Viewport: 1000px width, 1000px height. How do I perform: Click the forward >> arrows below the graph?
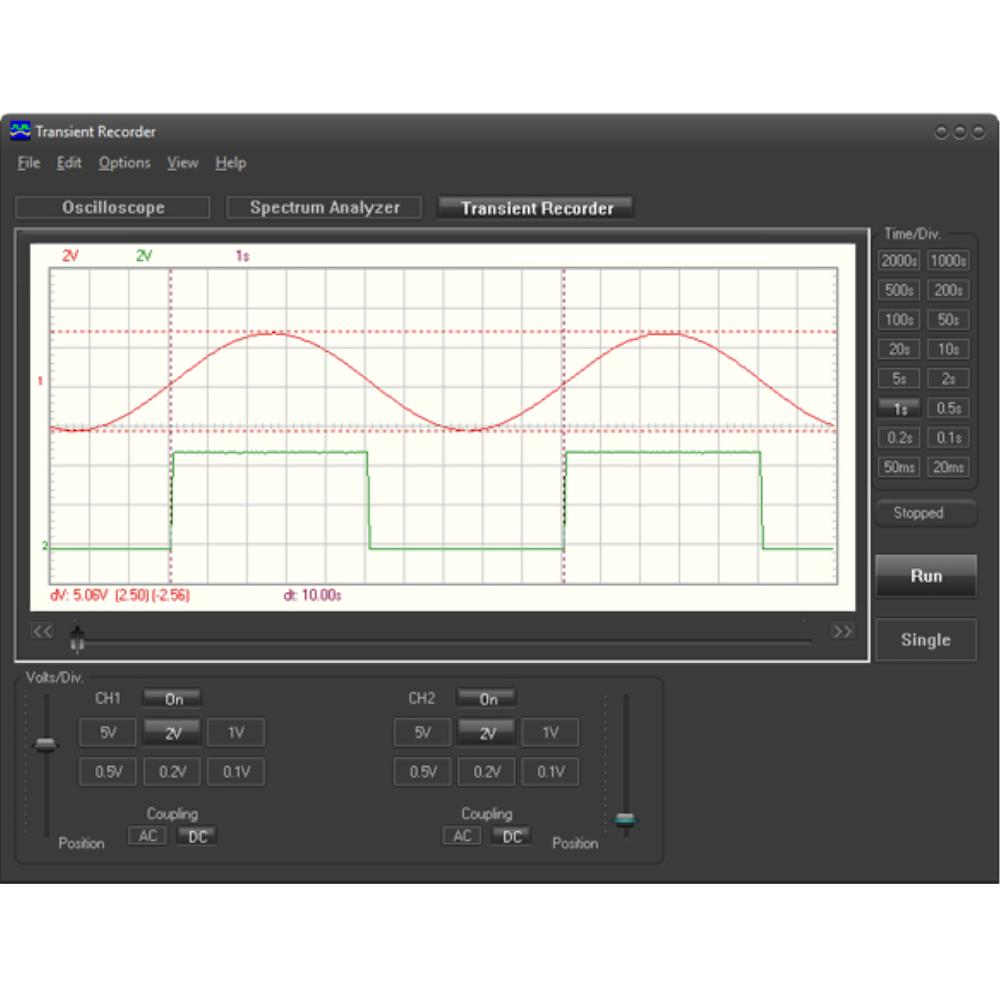(x=842, y=631)
